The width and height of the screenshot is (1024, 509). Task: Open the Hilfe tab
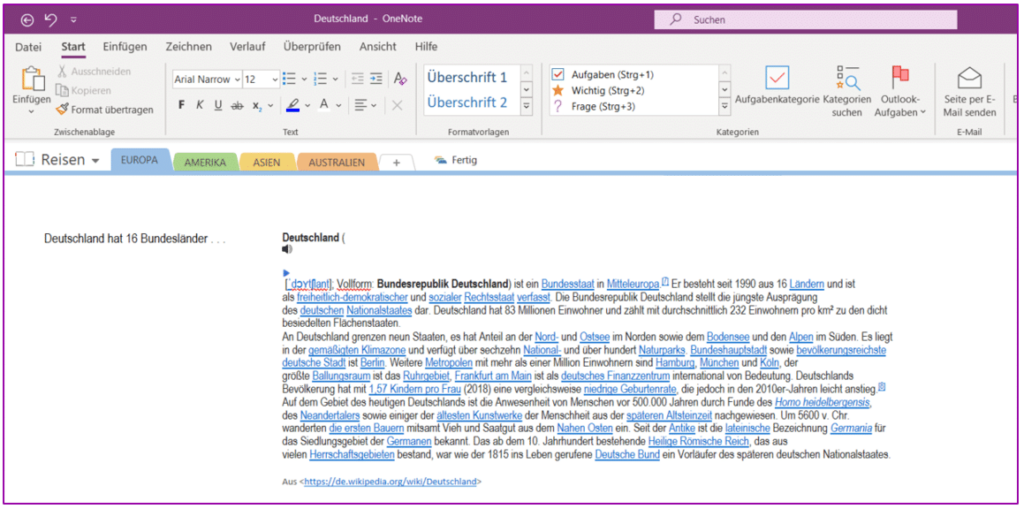(426, 47)
